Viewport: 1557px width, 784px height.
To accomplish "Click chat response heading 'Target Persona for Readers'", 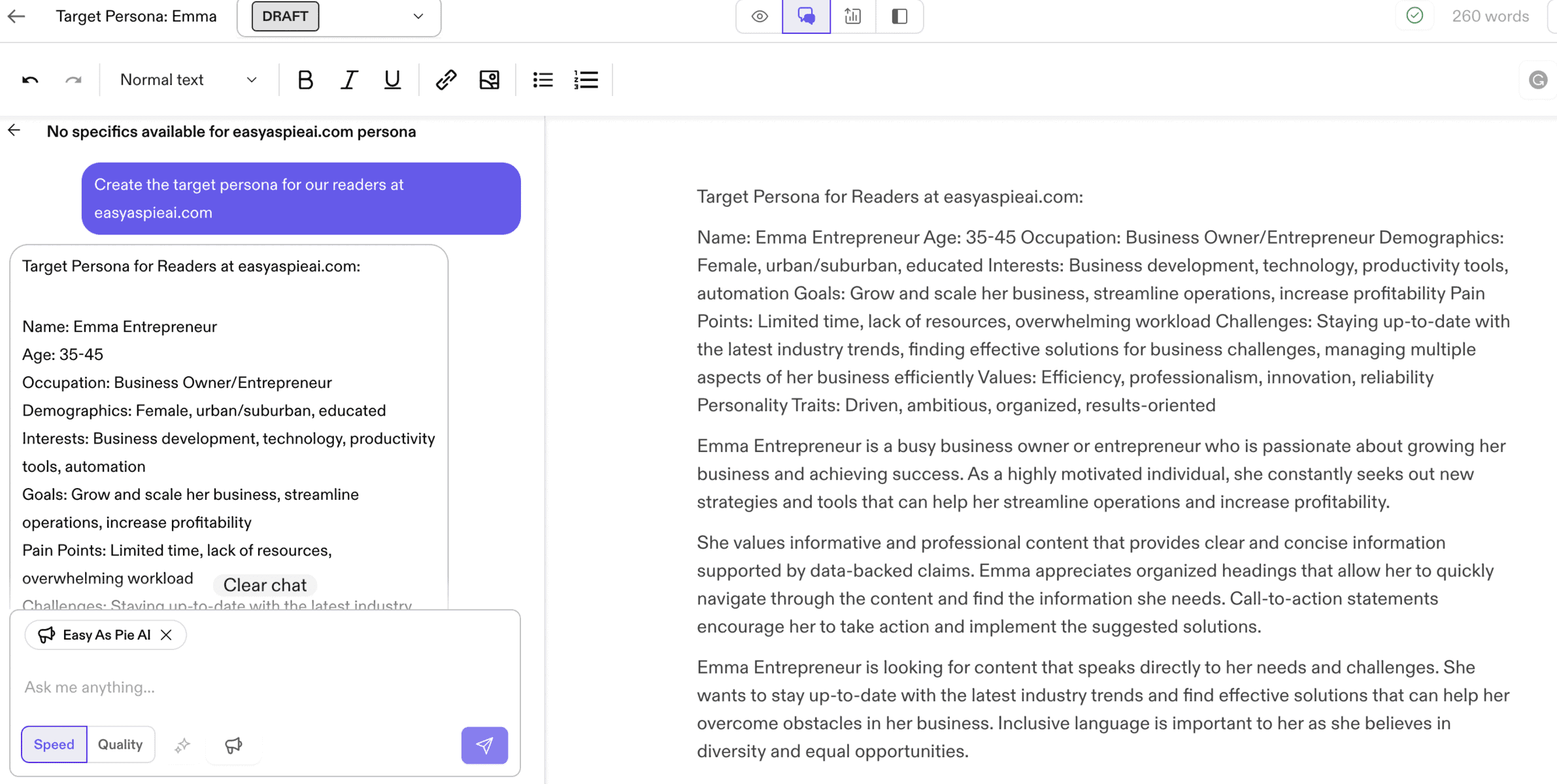I will coord(192,267).
